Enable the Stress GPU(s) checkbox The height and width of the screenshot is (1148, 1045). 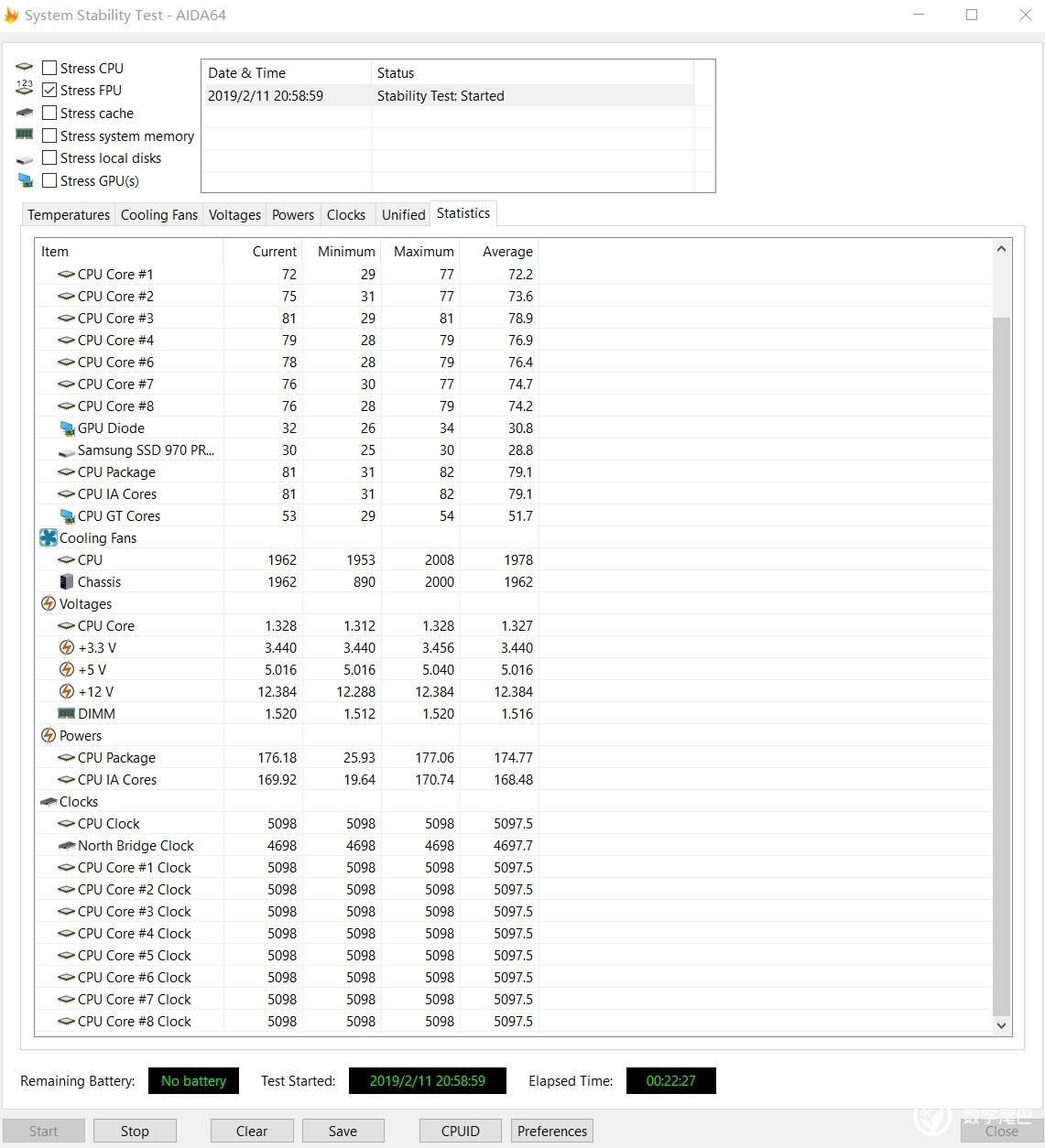point(49,180)
